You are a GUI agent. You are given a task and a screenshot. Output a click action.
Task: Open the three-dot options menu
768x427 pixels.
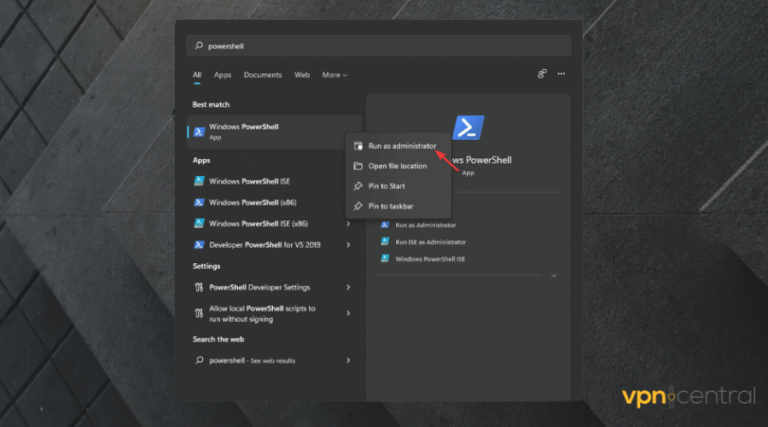pyautogui.click(x=561, y=74)
